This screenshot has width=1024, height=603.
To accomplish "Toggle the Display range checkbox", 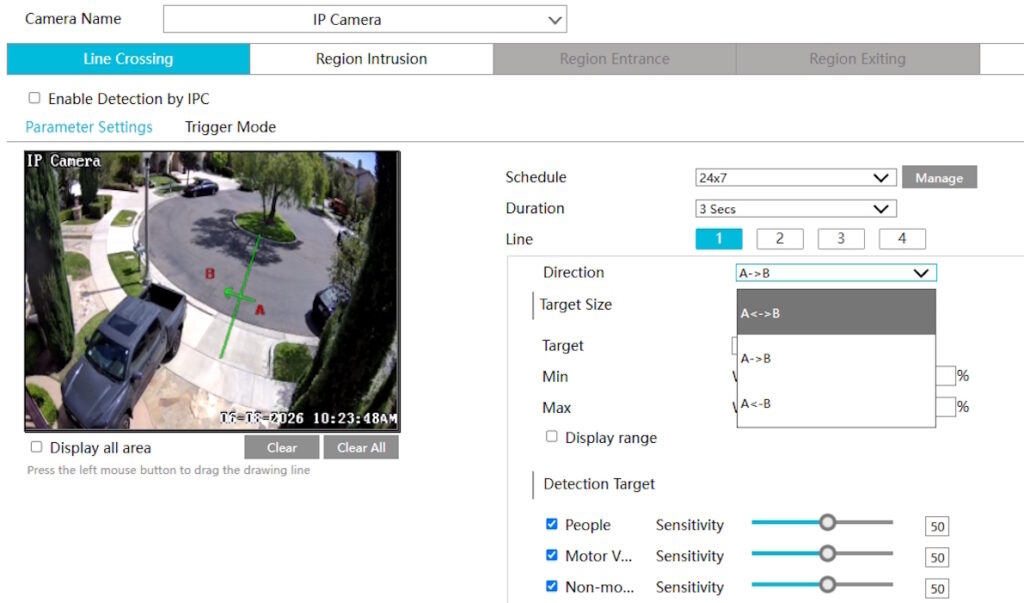I will point(552,436).
